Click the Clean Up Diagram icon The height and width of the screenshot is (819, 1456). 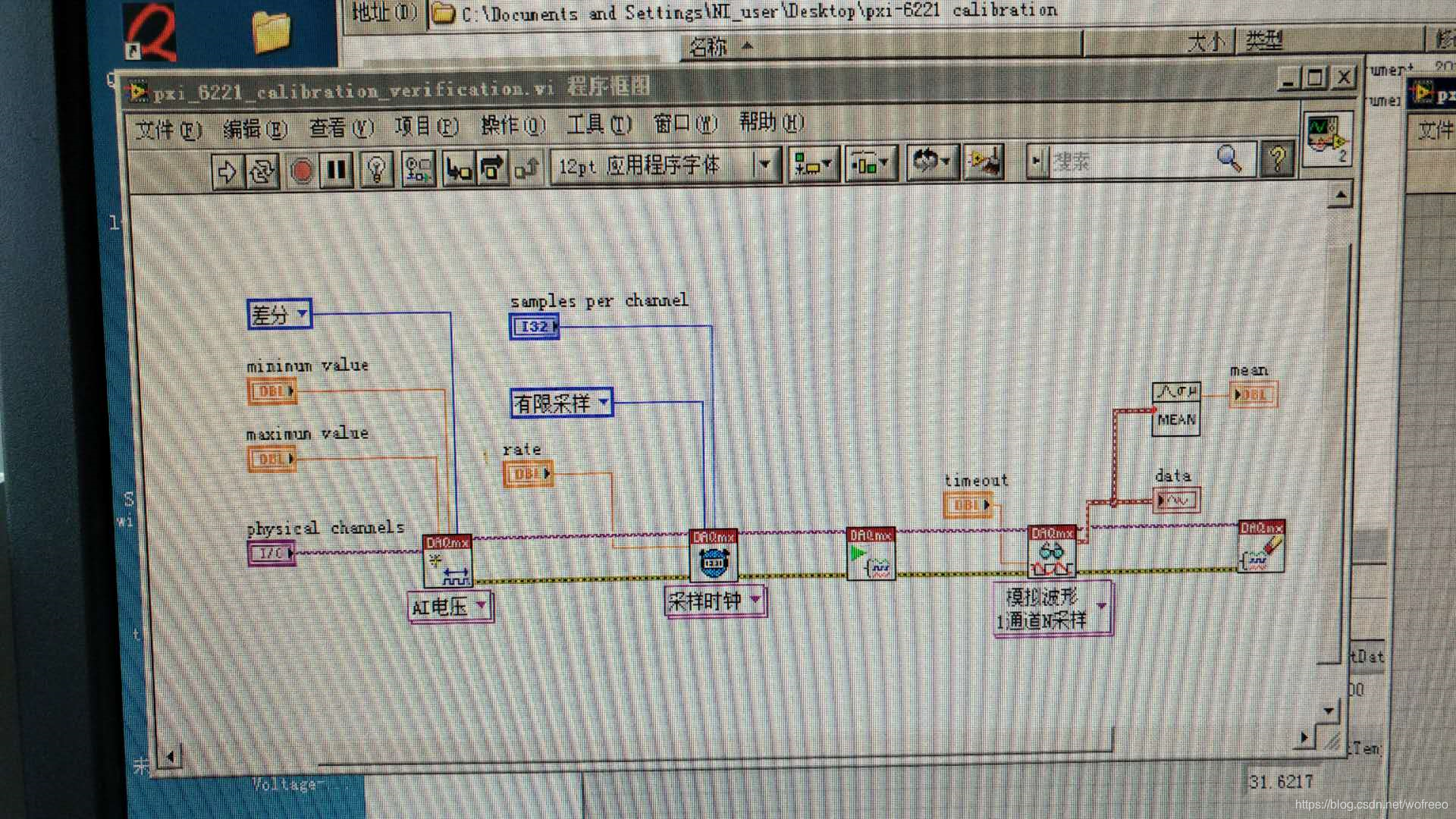(983, 162)
